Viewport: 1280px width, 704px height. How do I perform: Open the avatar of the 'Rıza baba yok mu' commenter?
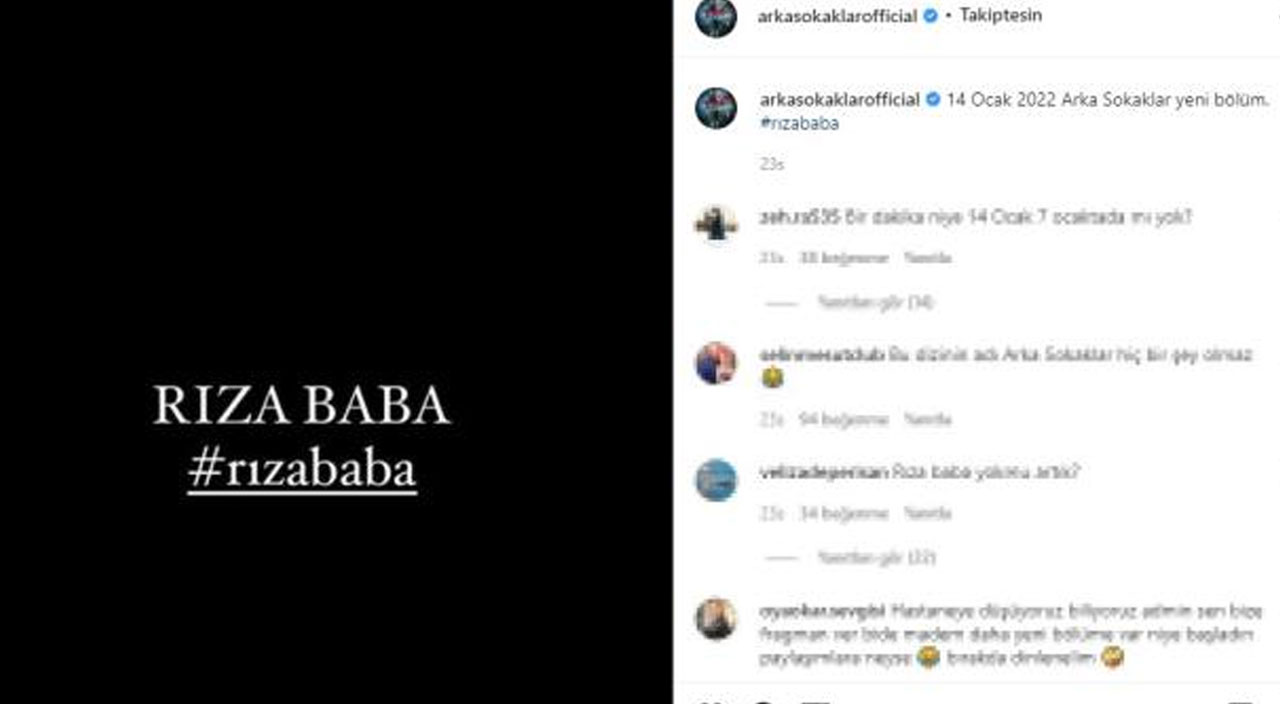pos(716,480)
